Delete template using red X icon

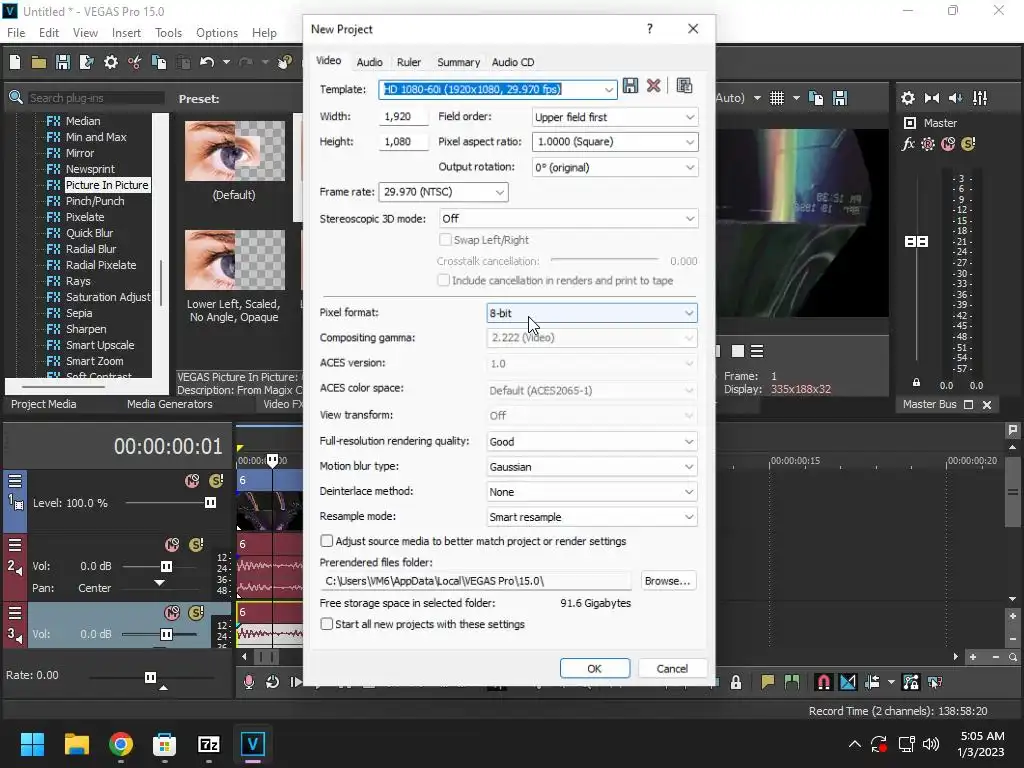point(653,86)
